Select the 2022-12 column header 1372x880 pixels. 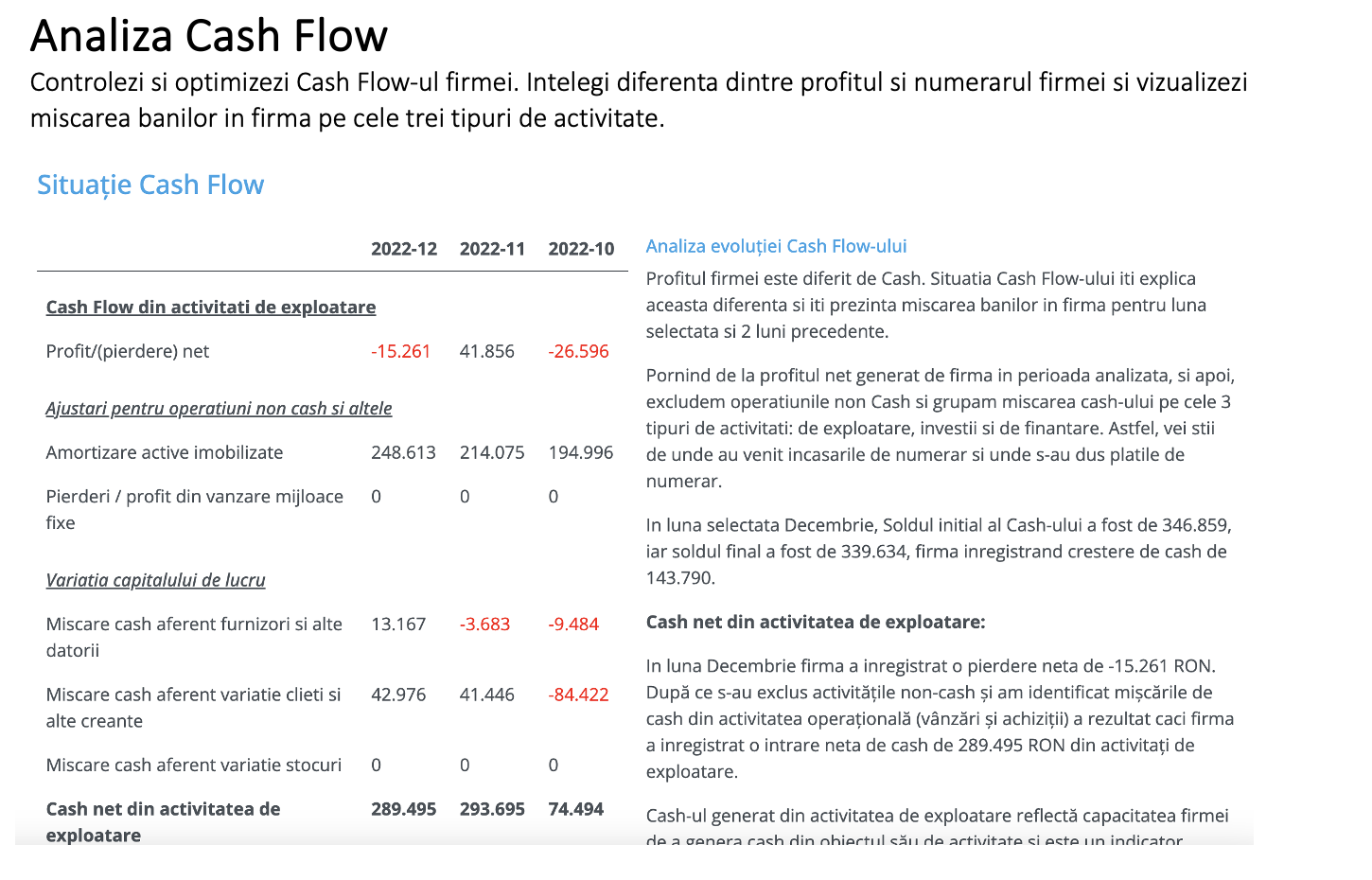(x=404, y=249)
